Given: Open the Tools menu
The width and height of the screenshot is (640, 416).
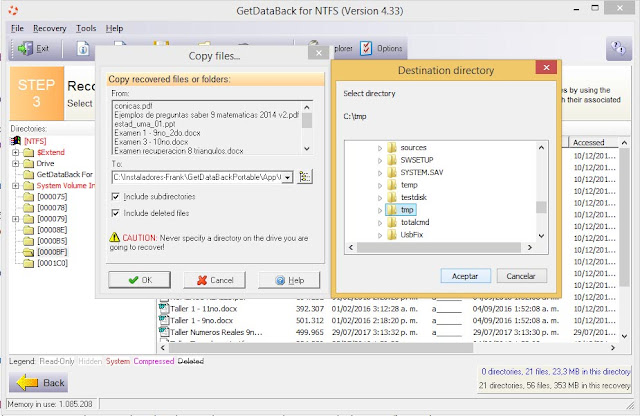Looking at the screenshot, I should point(86,28).
